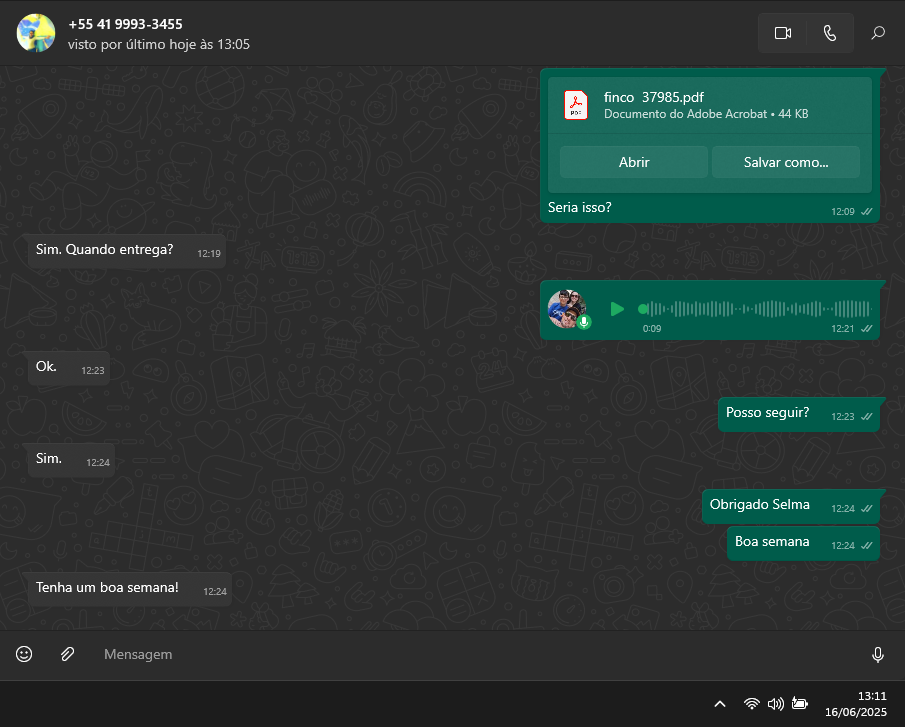Viewport: 905px width, 727px height.
Task: Open the contact's profile picture in header
Action: (x=36, y=33)
